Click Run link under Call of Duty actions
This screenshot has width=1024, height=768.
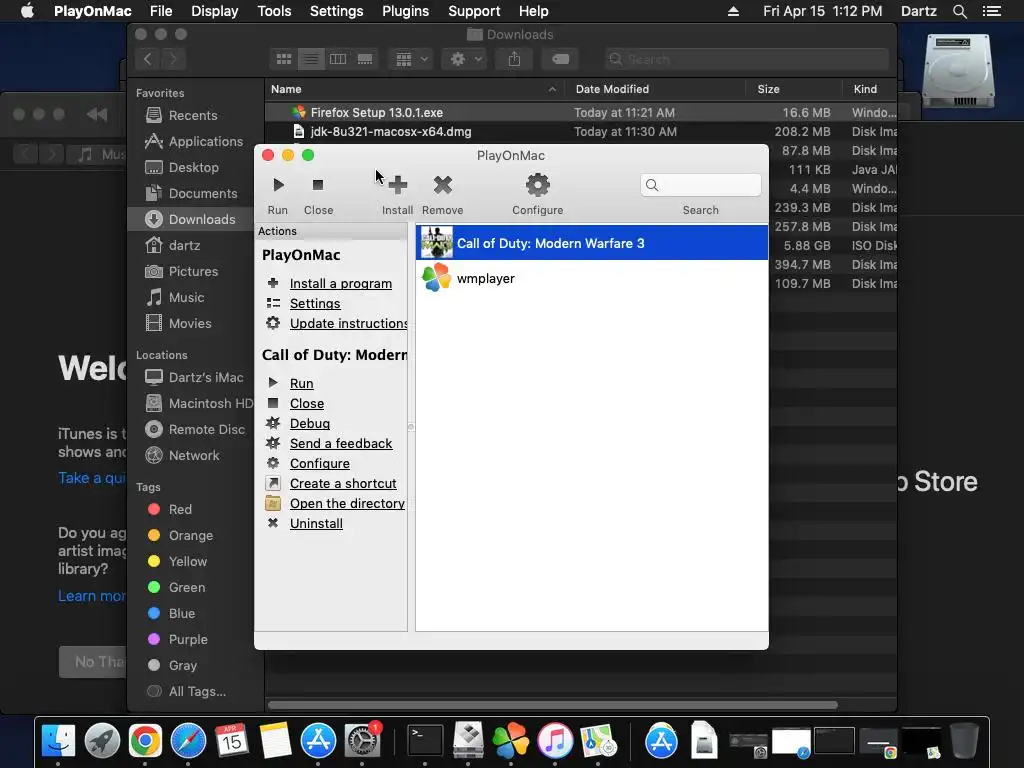click(x=302, y=383)
